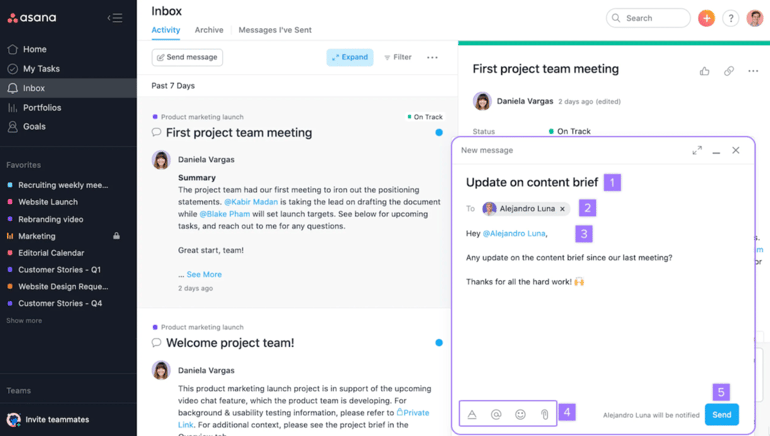The width and height of the screenshot is (770, 436).
Task: Open First project team meeting notification
Action: (x=239, y=133)
